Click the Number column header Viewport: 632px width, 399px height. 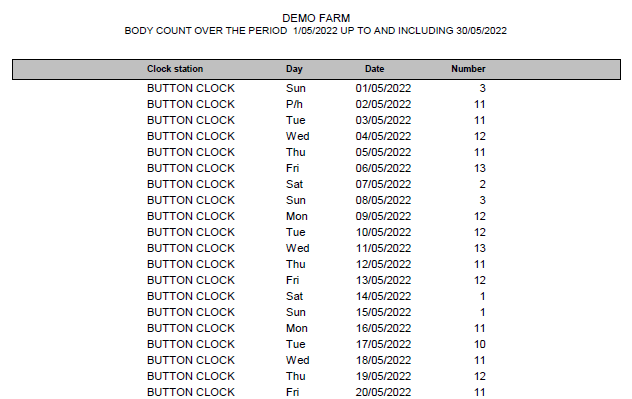(468, 69)
